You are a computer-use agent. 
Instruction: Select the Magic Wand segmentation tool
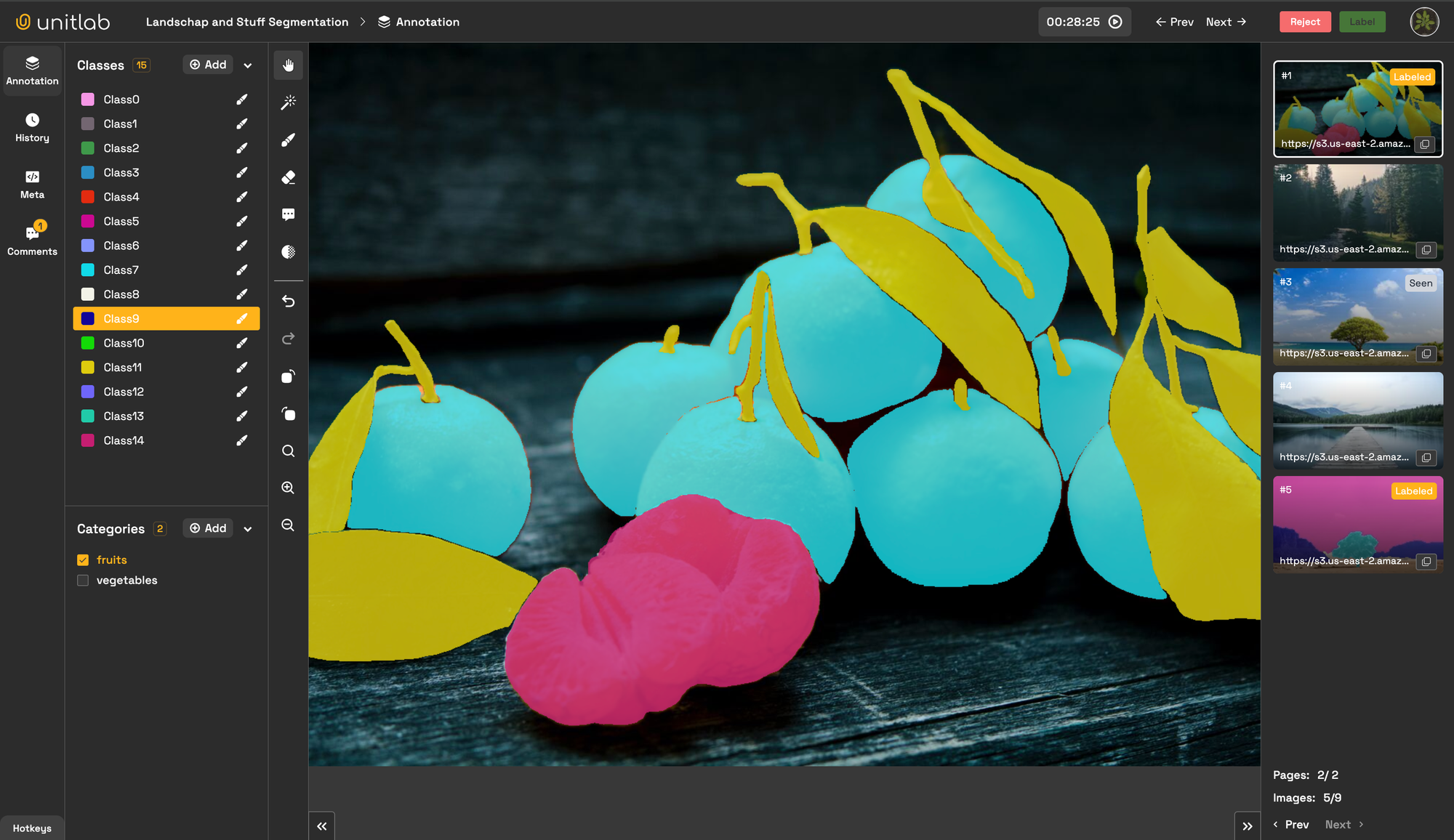[x=288, y=102]
